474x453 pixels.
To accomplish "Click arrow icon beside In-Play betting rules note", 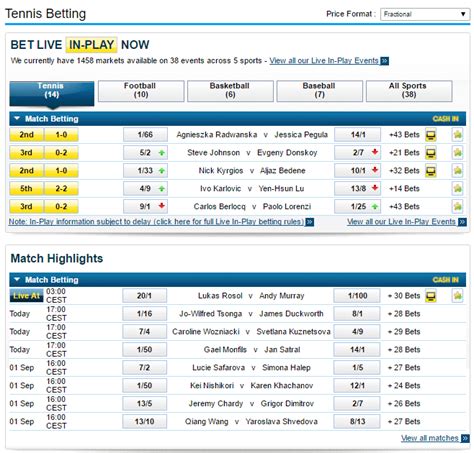I will coord(310,222).
